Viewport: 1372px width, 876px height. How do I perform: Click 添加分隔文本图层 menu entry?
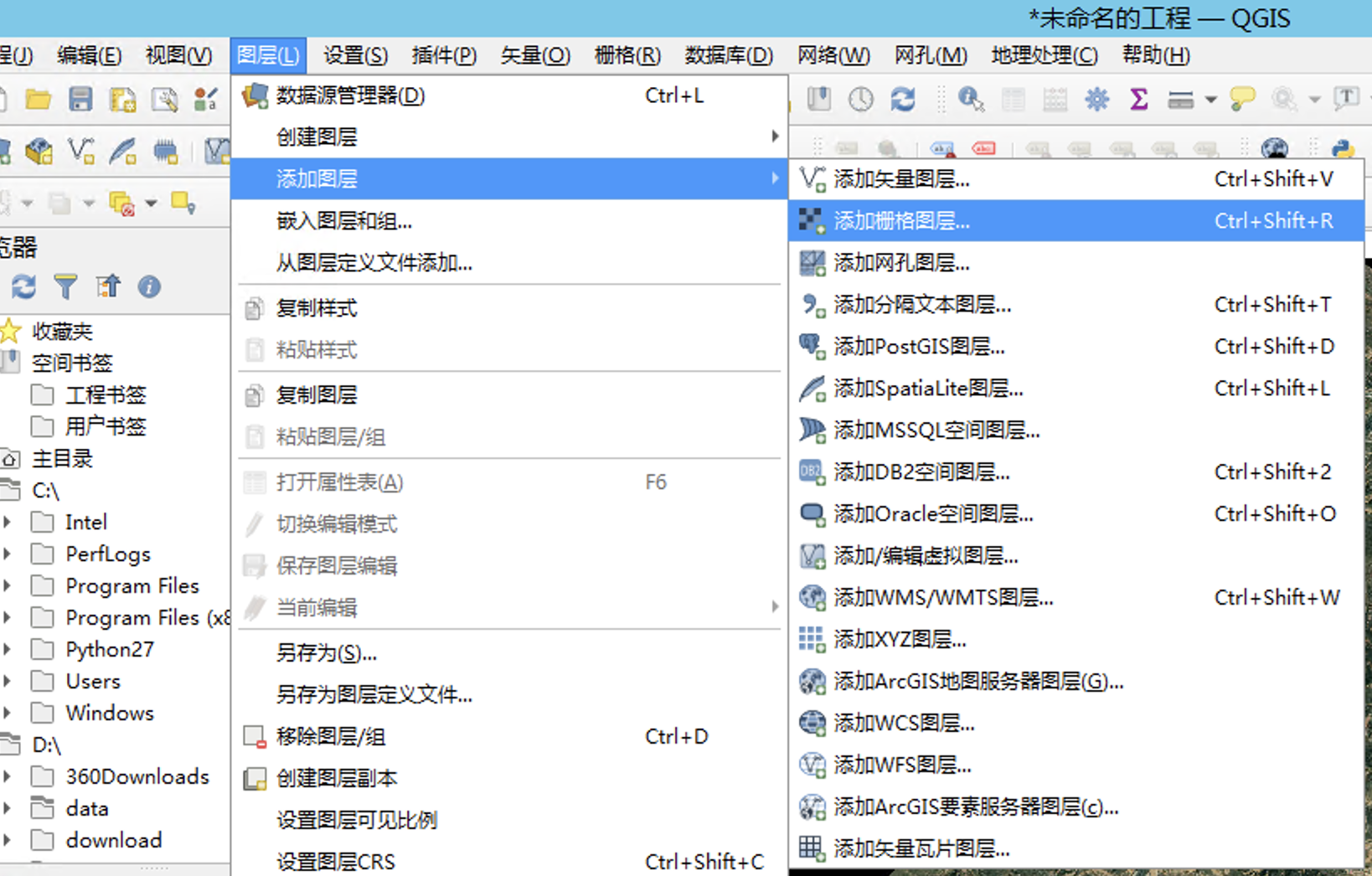click(922, 305)
